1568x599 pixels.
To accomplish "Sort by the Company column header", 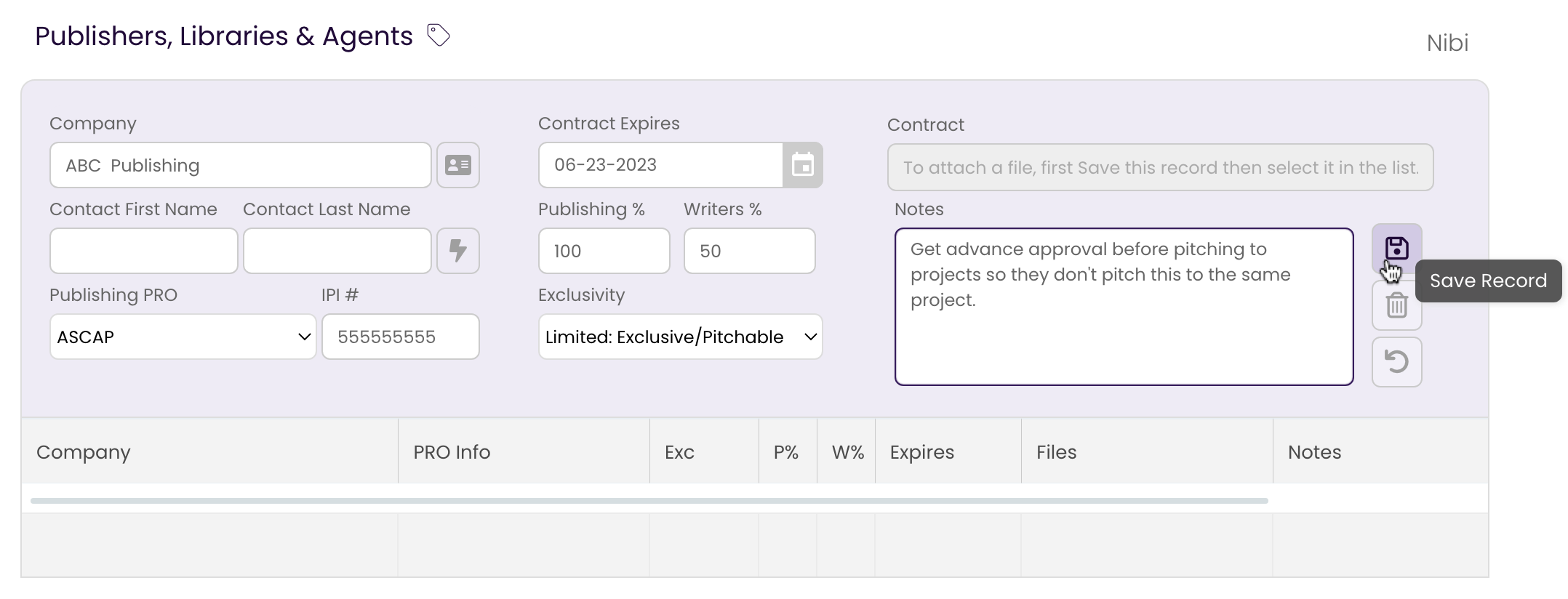I will [x=210, y=451].
